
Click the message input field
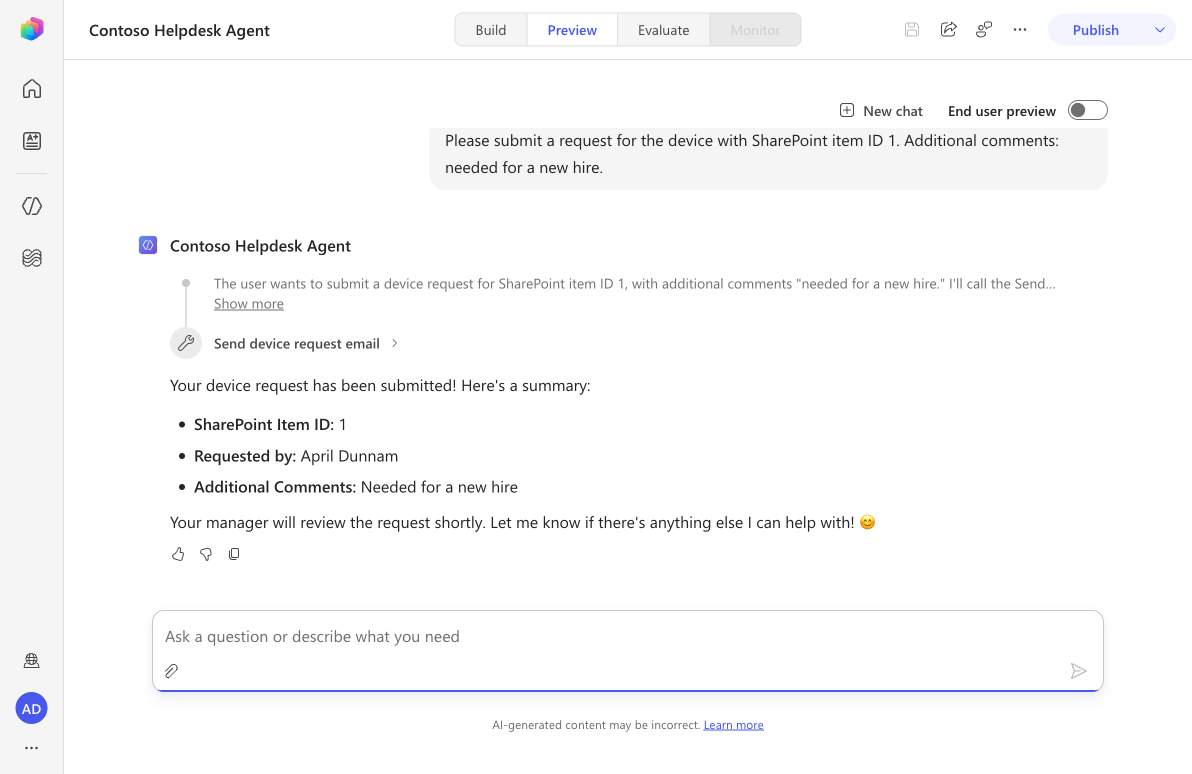point(628,651)
